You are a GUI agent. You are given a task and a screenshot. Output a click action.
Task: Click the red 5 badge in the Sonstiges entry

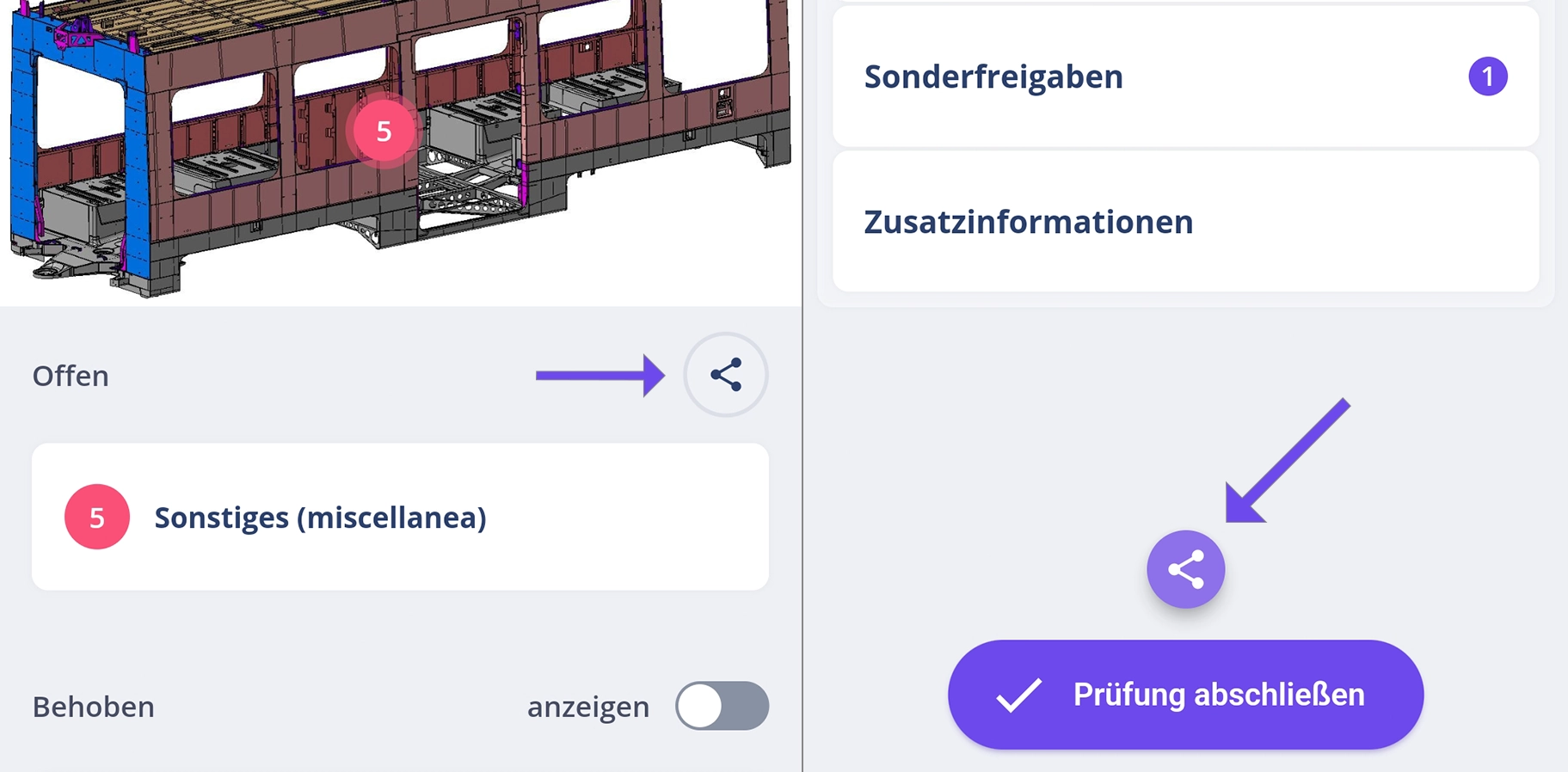97,517
